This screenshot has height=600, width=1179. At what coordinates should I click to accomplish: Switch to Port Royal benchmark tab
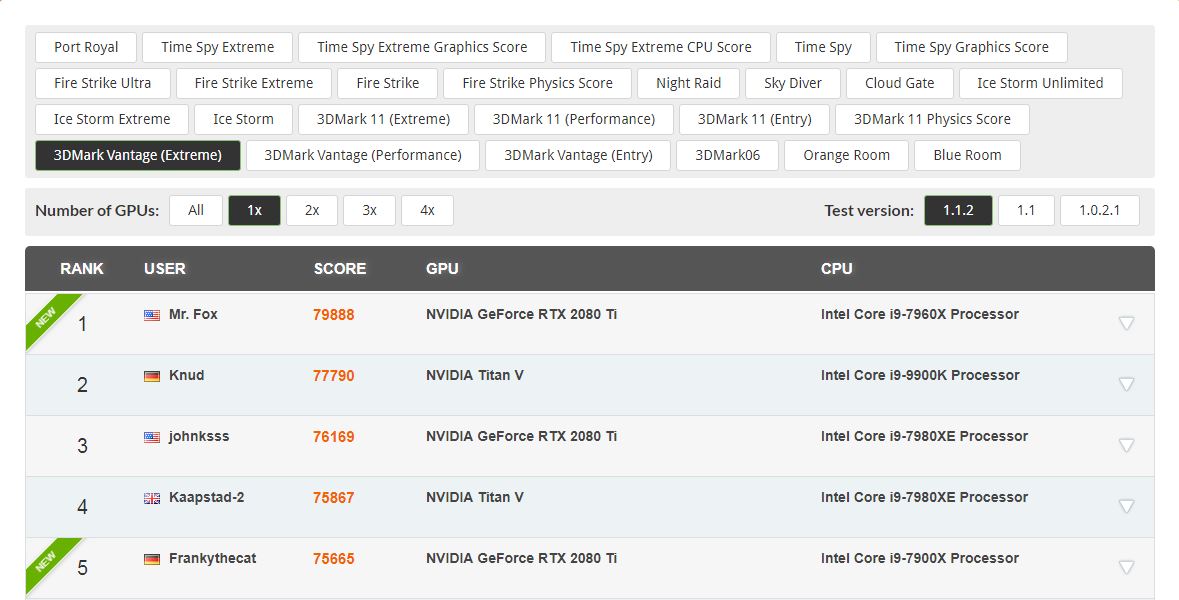point(86,47)
